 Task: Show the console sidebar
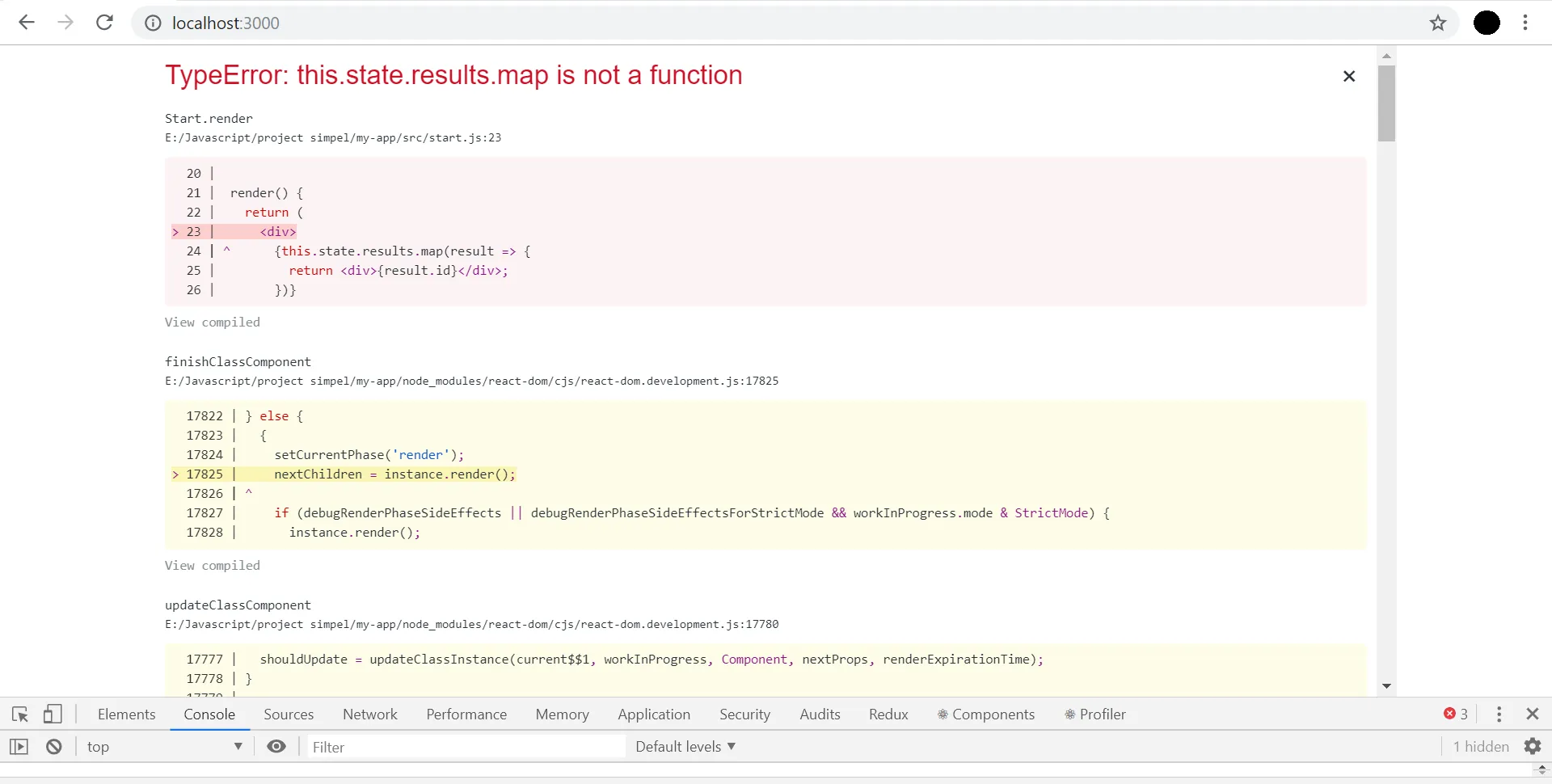pos(19,747)
